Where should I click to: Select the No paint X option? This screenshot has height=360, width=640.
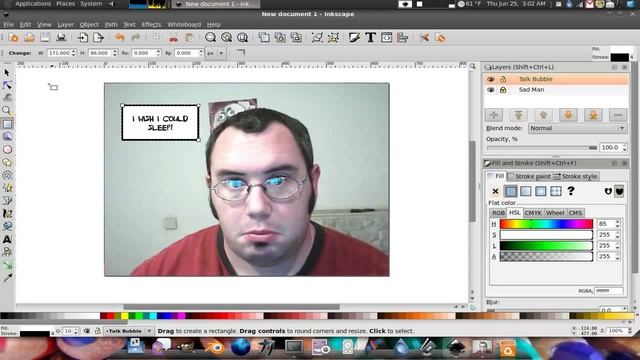tap(496, 191)
